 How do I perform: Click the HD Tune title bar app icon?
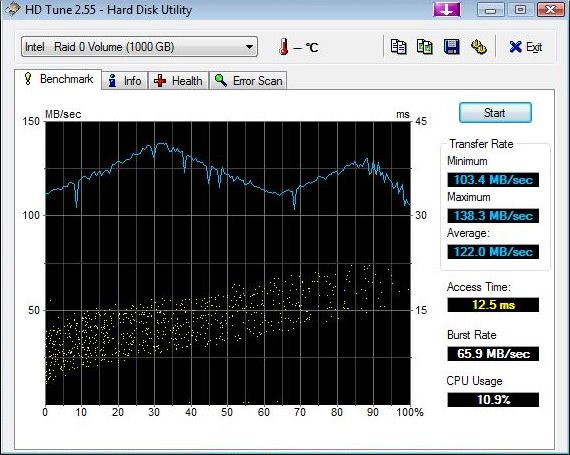12,10
